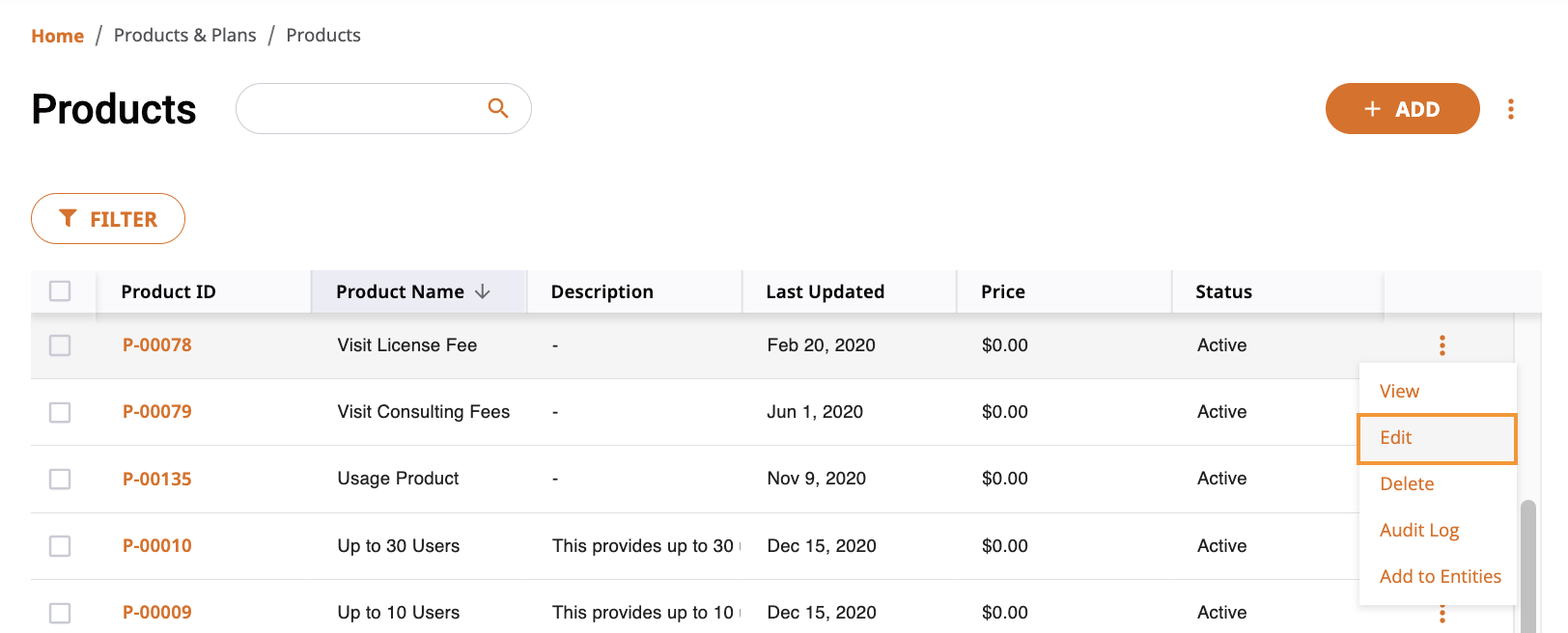This screenshot has width=1568, height=633.
Task: Sort by Last Updated column header
Action: 825,290
